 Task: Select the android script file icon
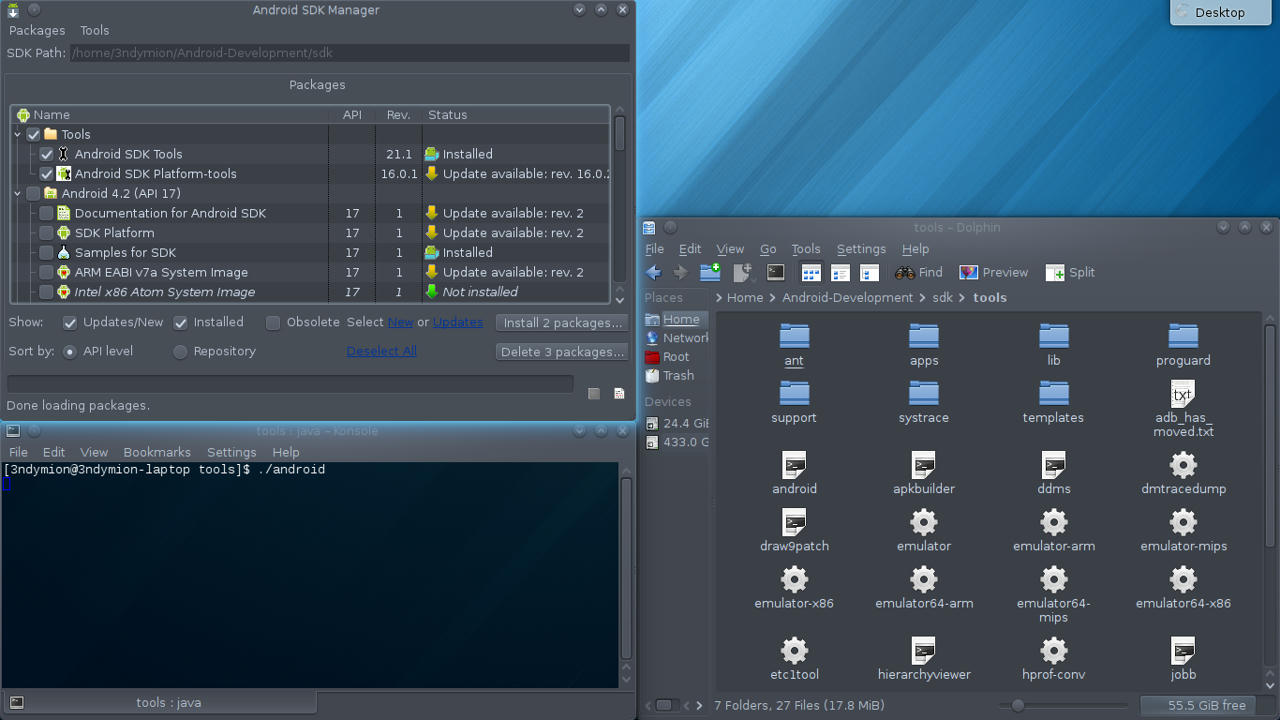point(794,464)
